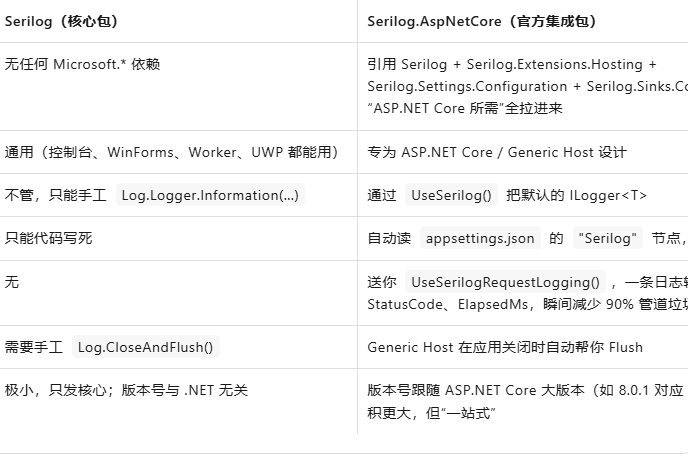Click the "ASP.NET Core 所需" text line

[x=464, y=108]
